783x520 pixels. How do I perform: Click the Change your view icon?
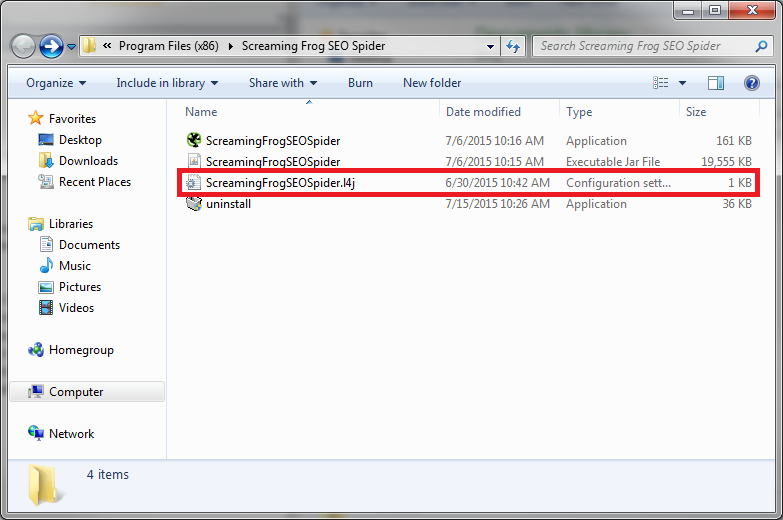tap(661, 83)
